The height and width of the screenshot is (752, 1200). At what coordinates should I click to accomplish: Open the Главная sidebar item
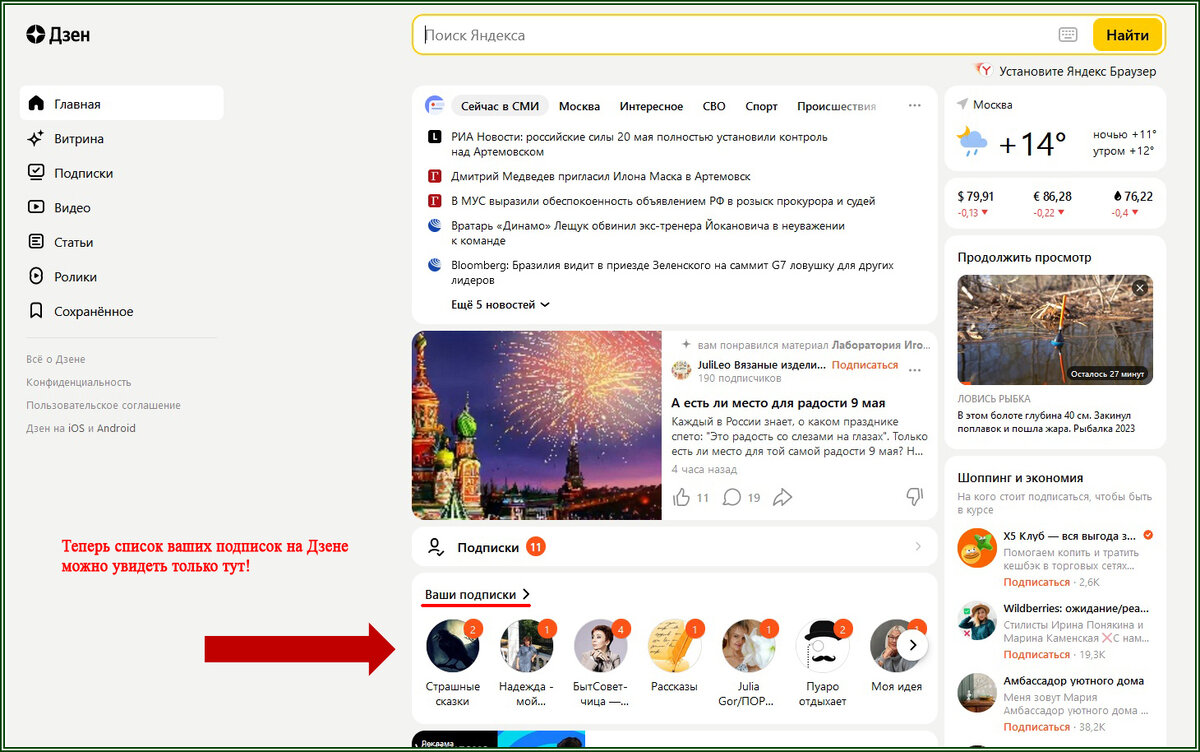point(121,103)
